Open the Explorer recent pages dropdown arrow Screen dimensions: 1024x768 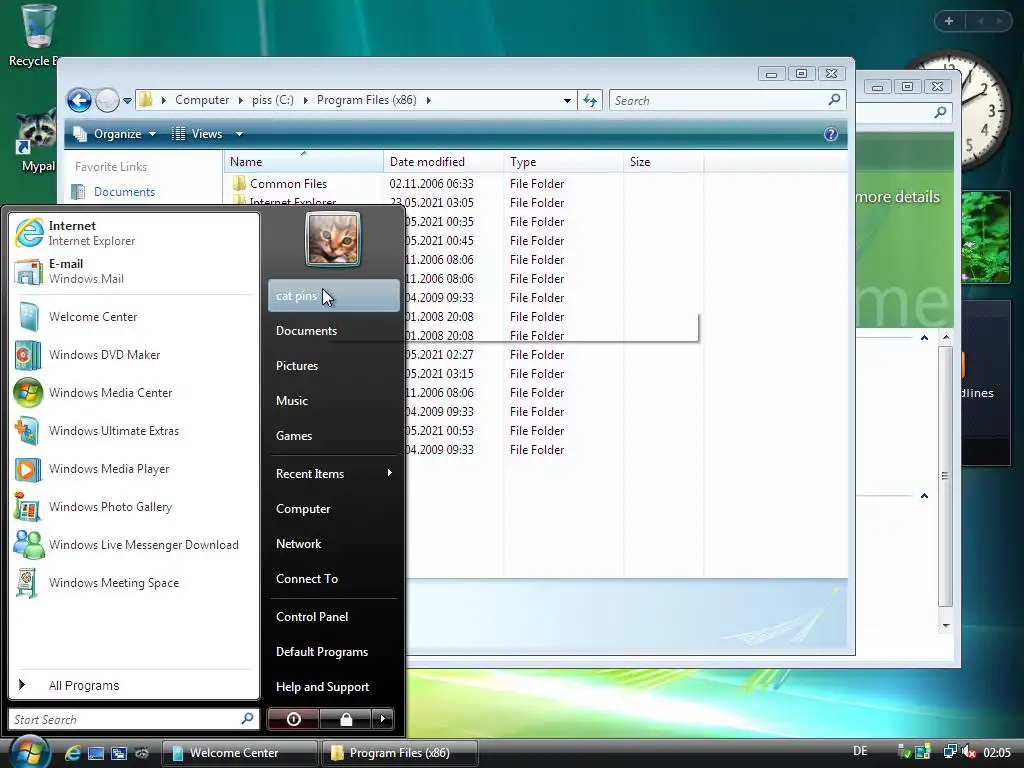127,101
